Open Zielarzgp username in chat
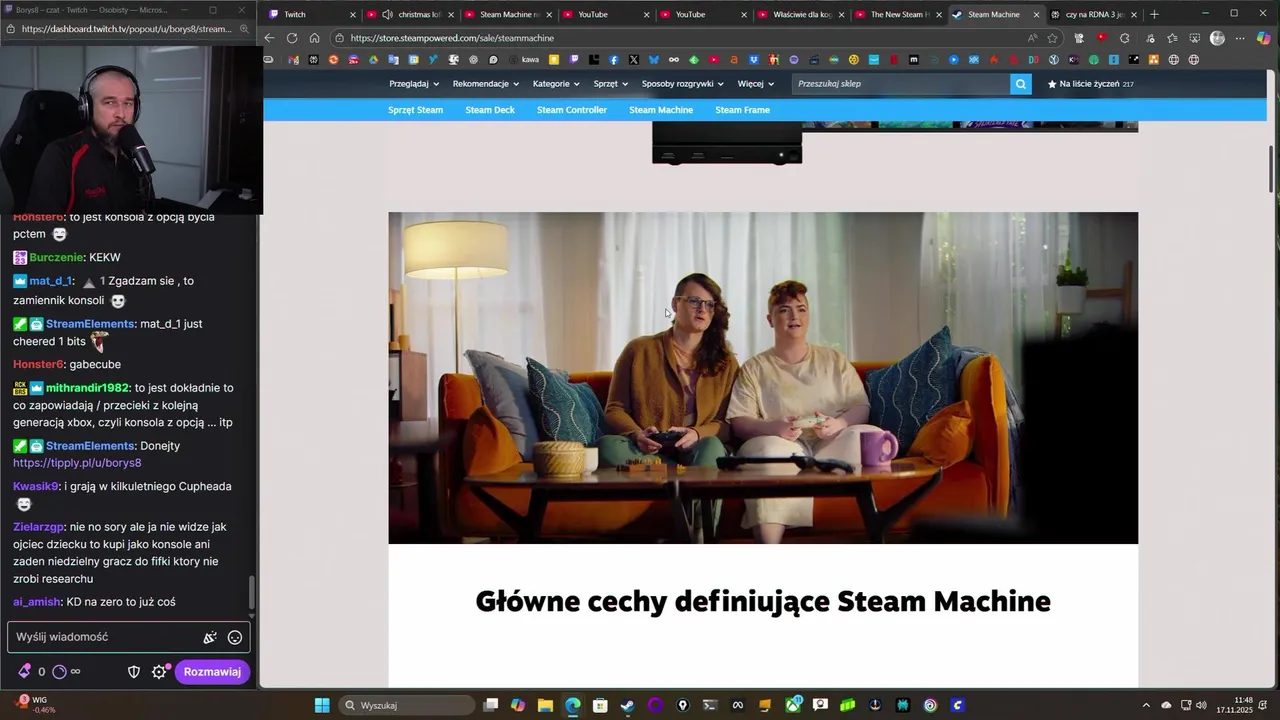Viewport: 1280px width, 720px height. pos(39,527)
